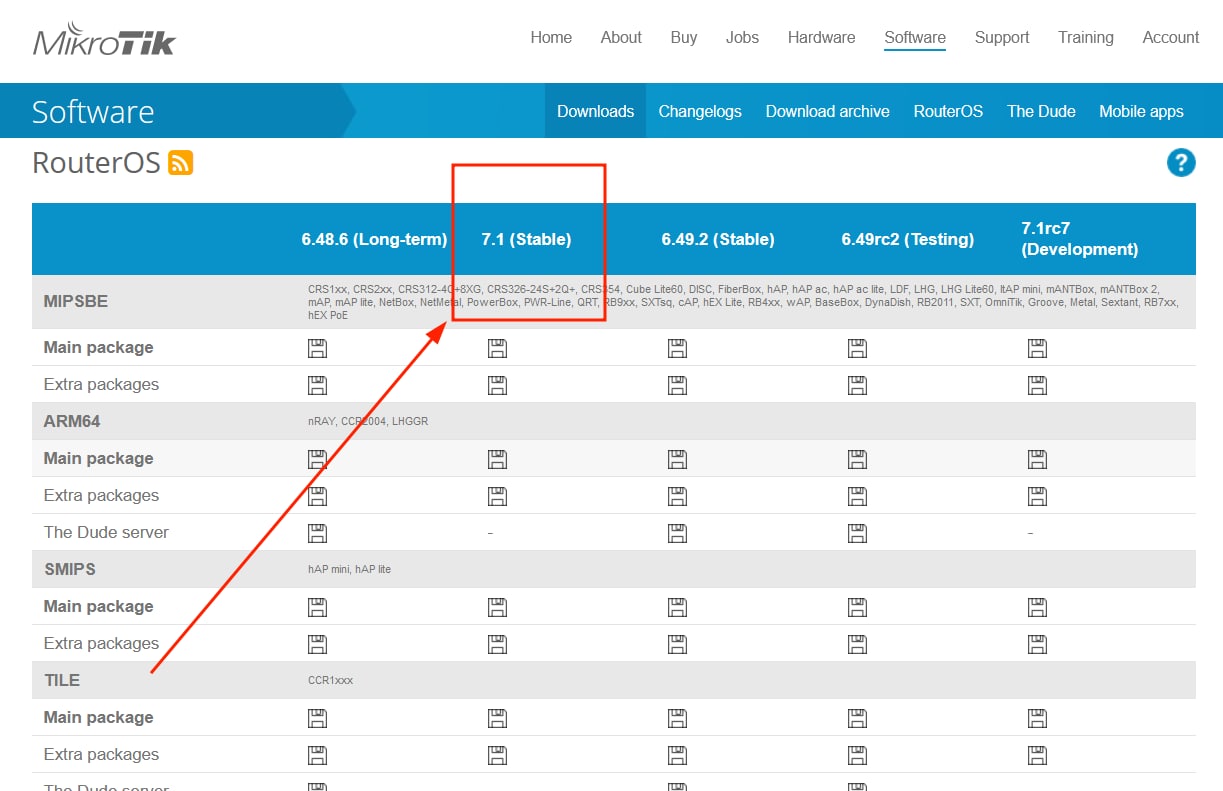The height and width of the screenshot is (791, 1223).
Task: Open the Account page
Action: pos(1171,37)
